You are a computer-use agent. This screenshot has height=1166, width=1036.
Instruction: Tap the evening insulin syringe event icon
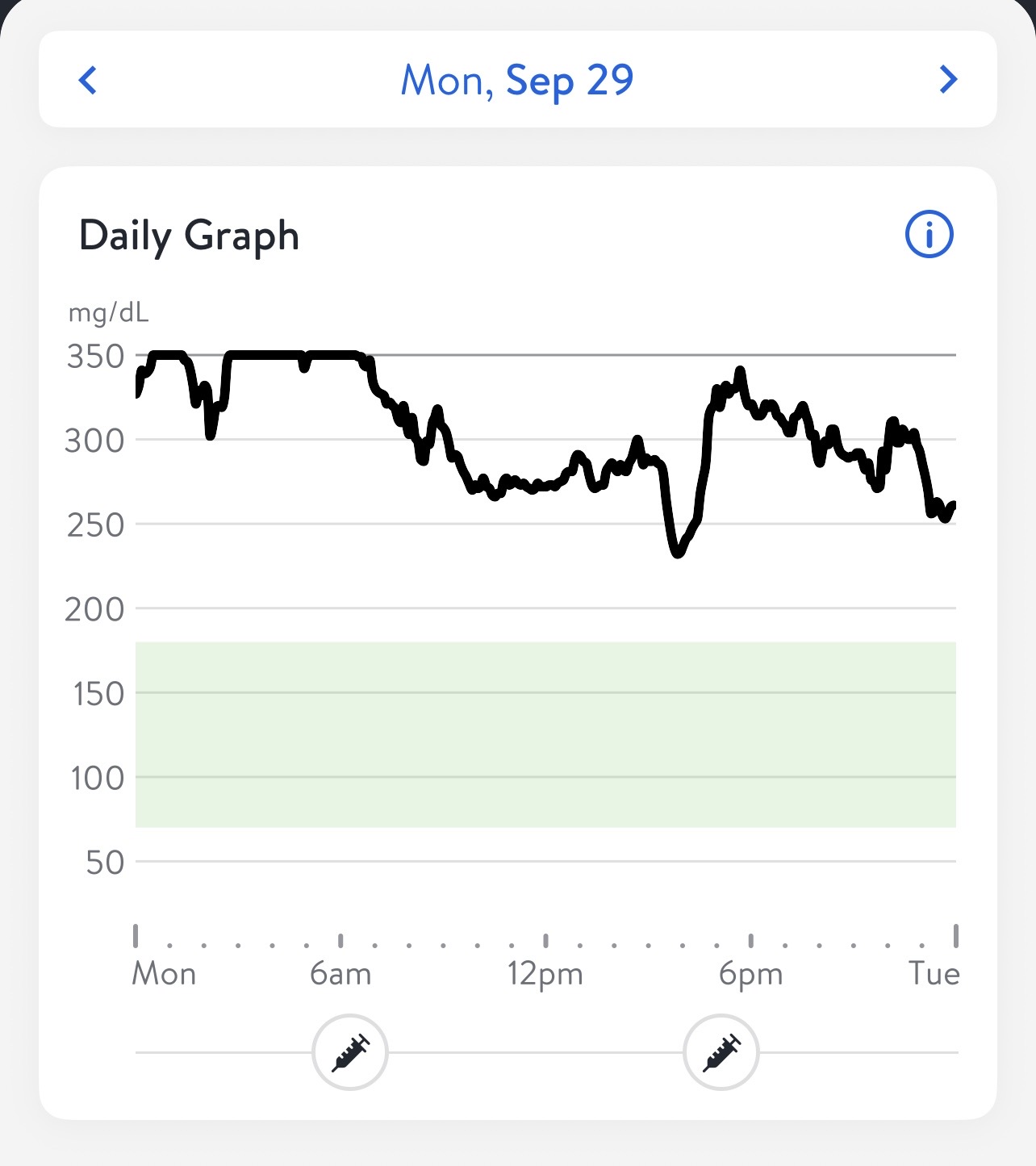point(721,1052)
